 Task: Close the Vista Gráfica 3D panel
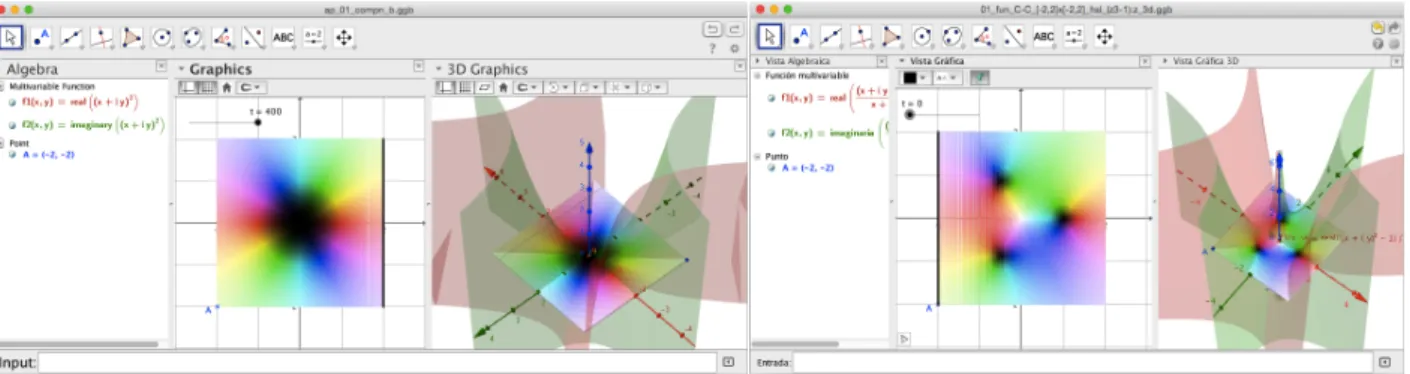1397,61
